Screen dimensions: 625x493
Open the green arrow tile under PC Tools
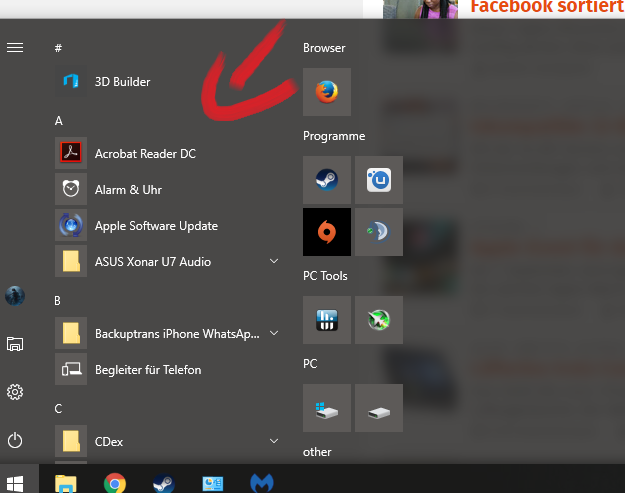pos(379,320)
